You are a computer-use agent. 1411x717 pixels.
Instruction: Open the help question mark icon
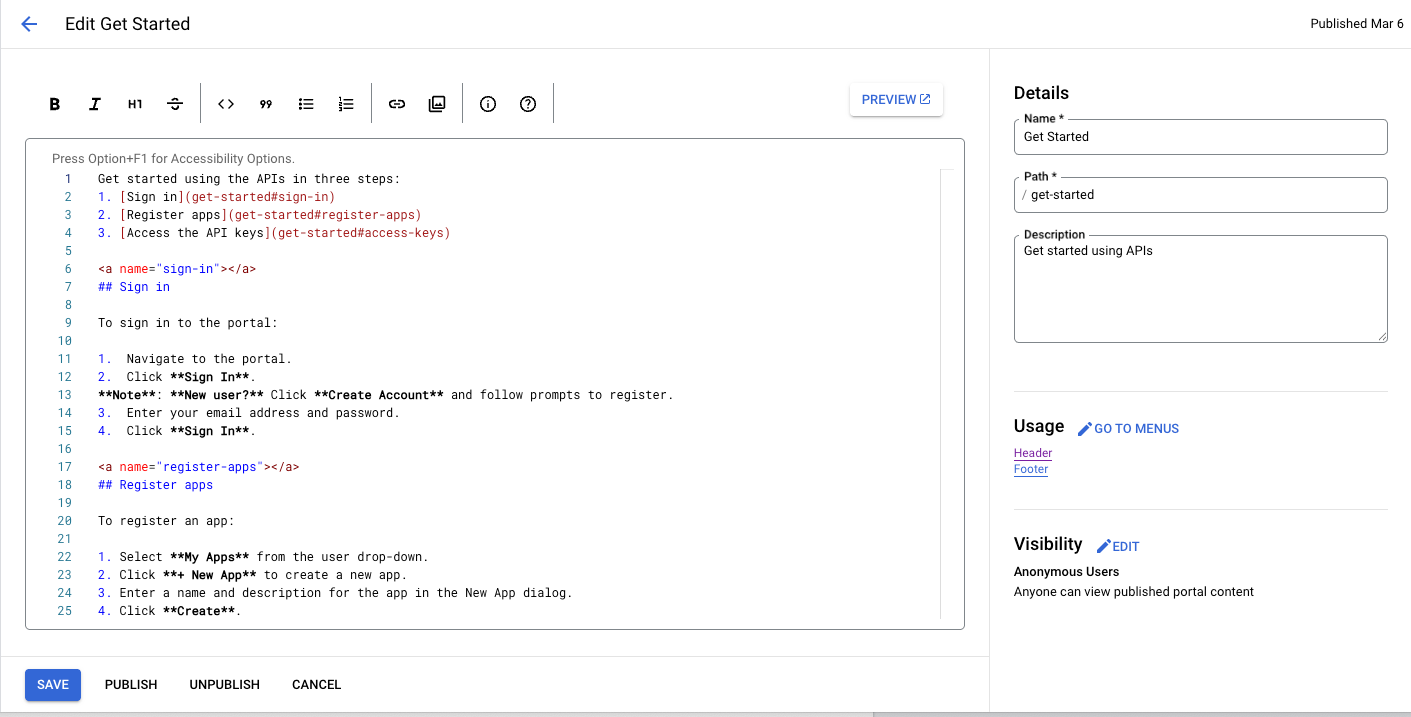[x=528, y=104]
